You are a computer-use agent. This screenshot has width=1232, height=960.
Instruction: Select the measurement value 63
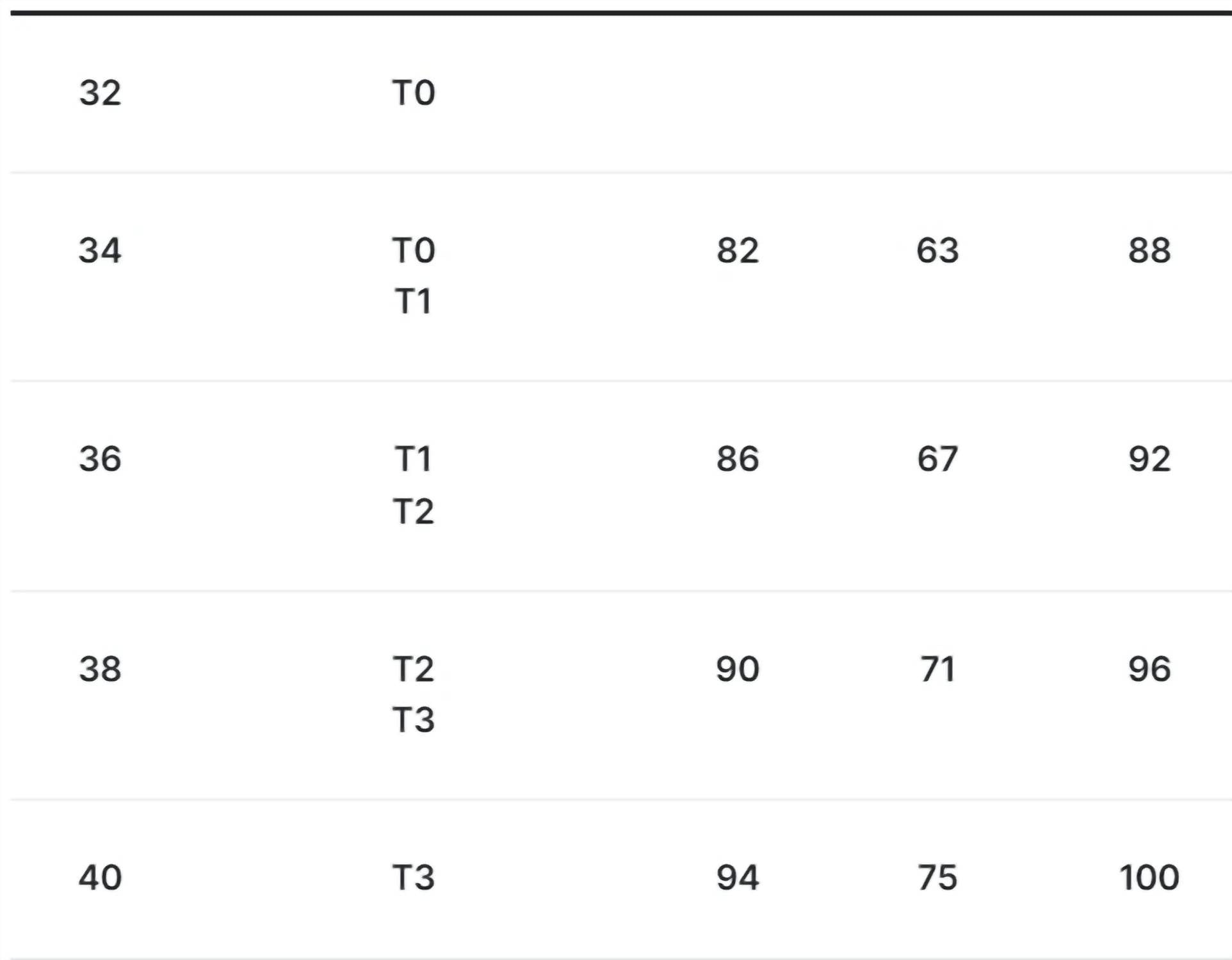tap(937, 250)
